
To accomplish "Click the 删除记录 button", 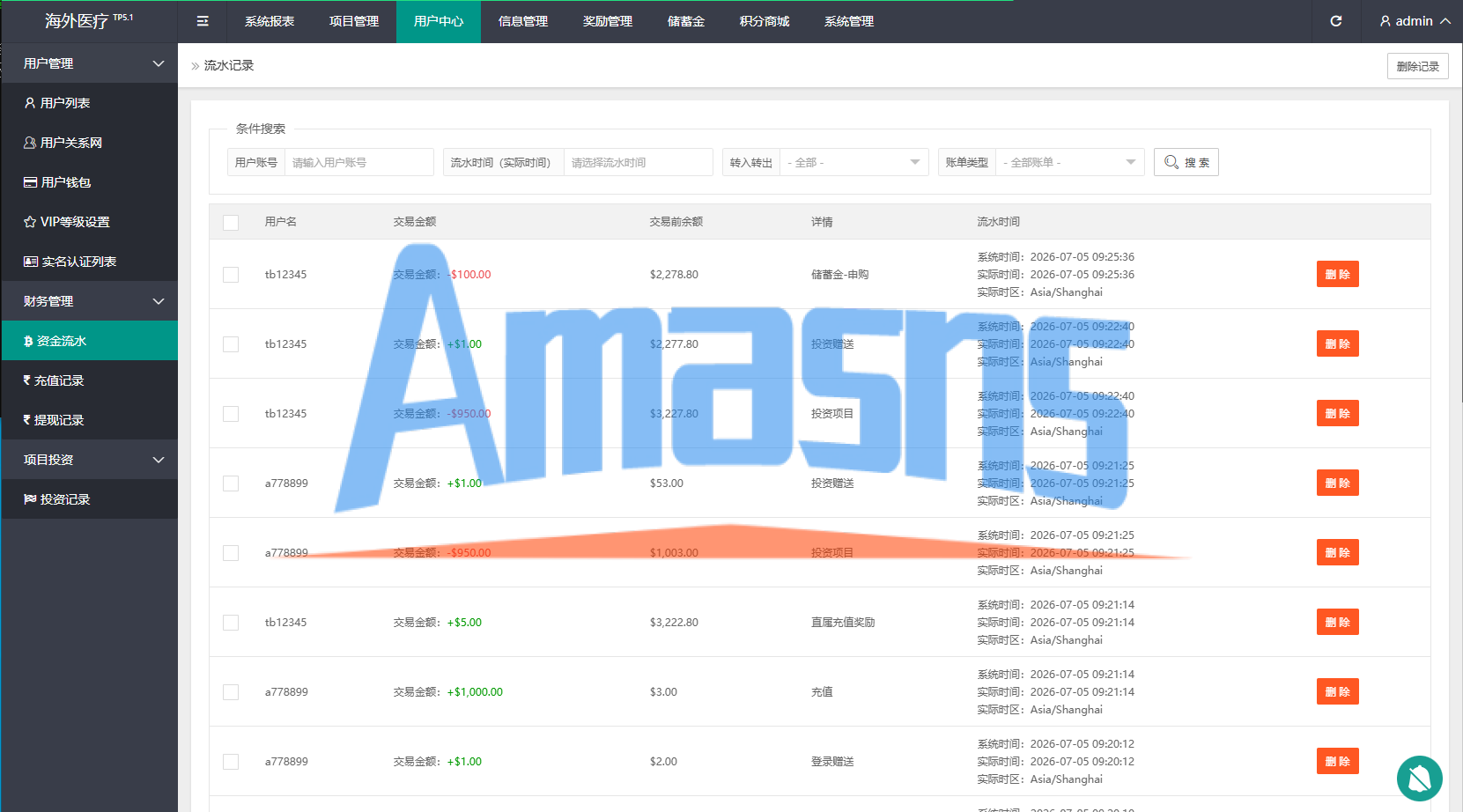I will [1417, 66].
